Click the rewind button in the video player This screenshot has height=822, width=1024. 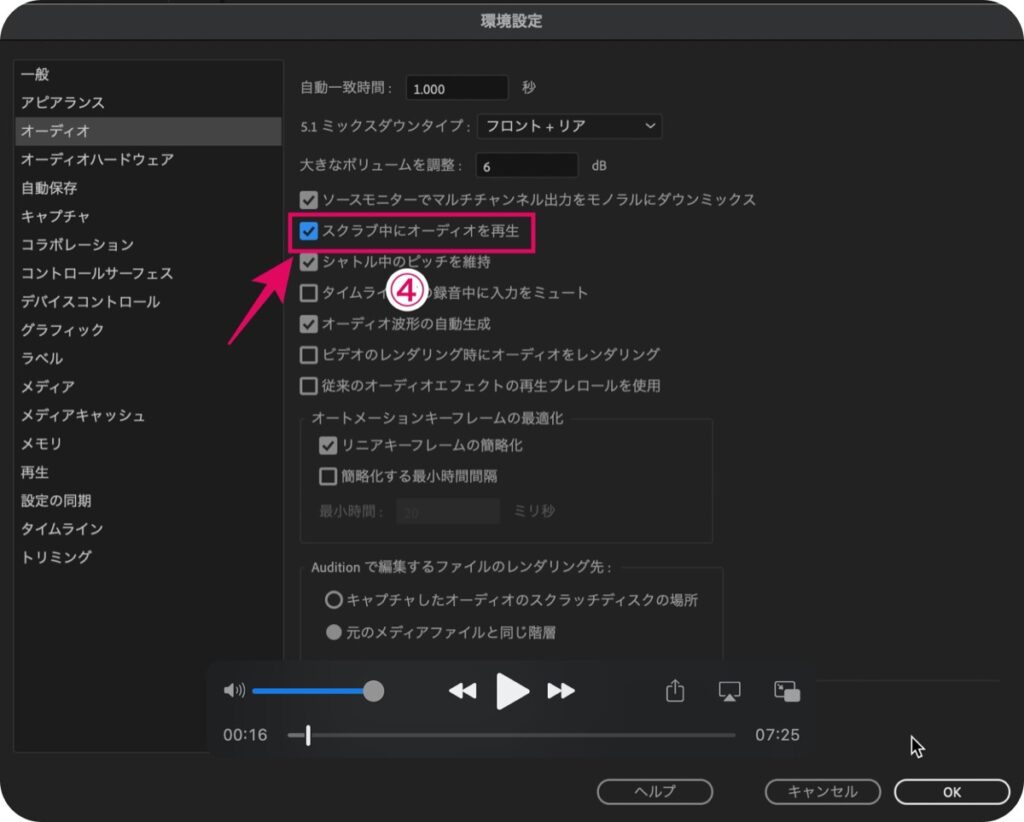coord(462,691)
